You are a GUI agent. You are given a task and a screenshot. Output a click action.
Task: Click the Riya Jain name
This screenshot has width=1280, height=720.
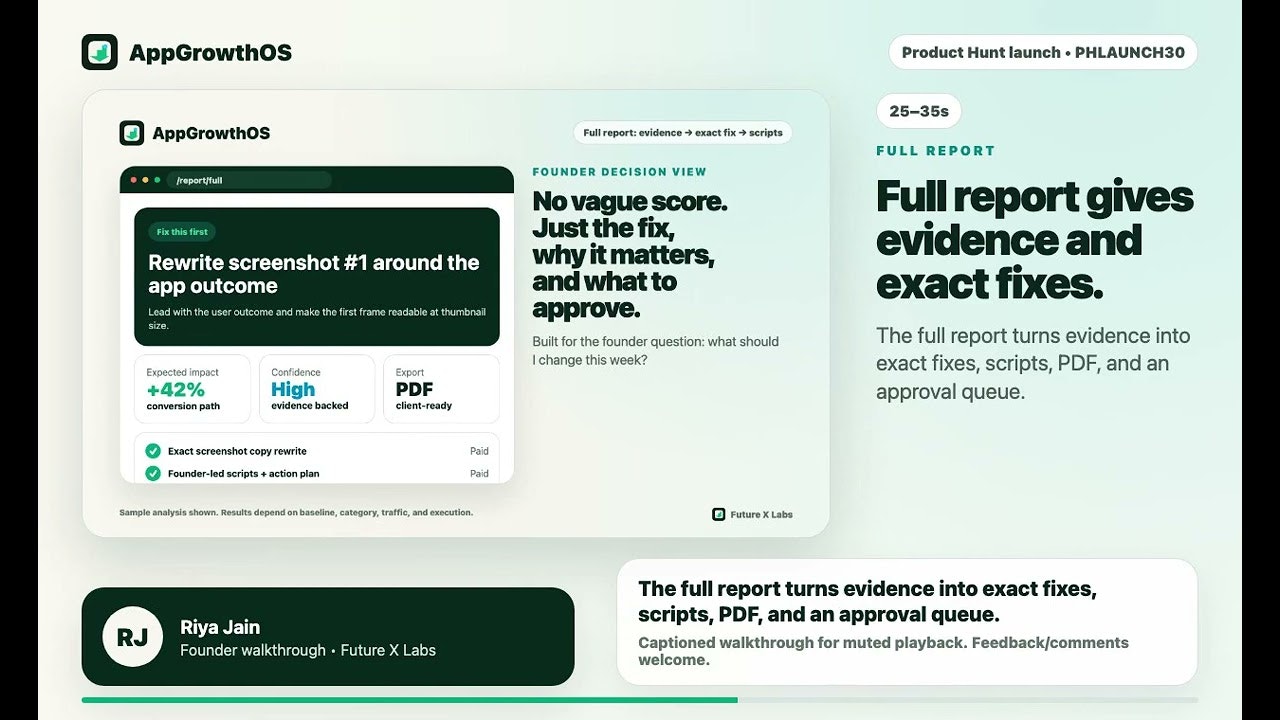point(220,627)
